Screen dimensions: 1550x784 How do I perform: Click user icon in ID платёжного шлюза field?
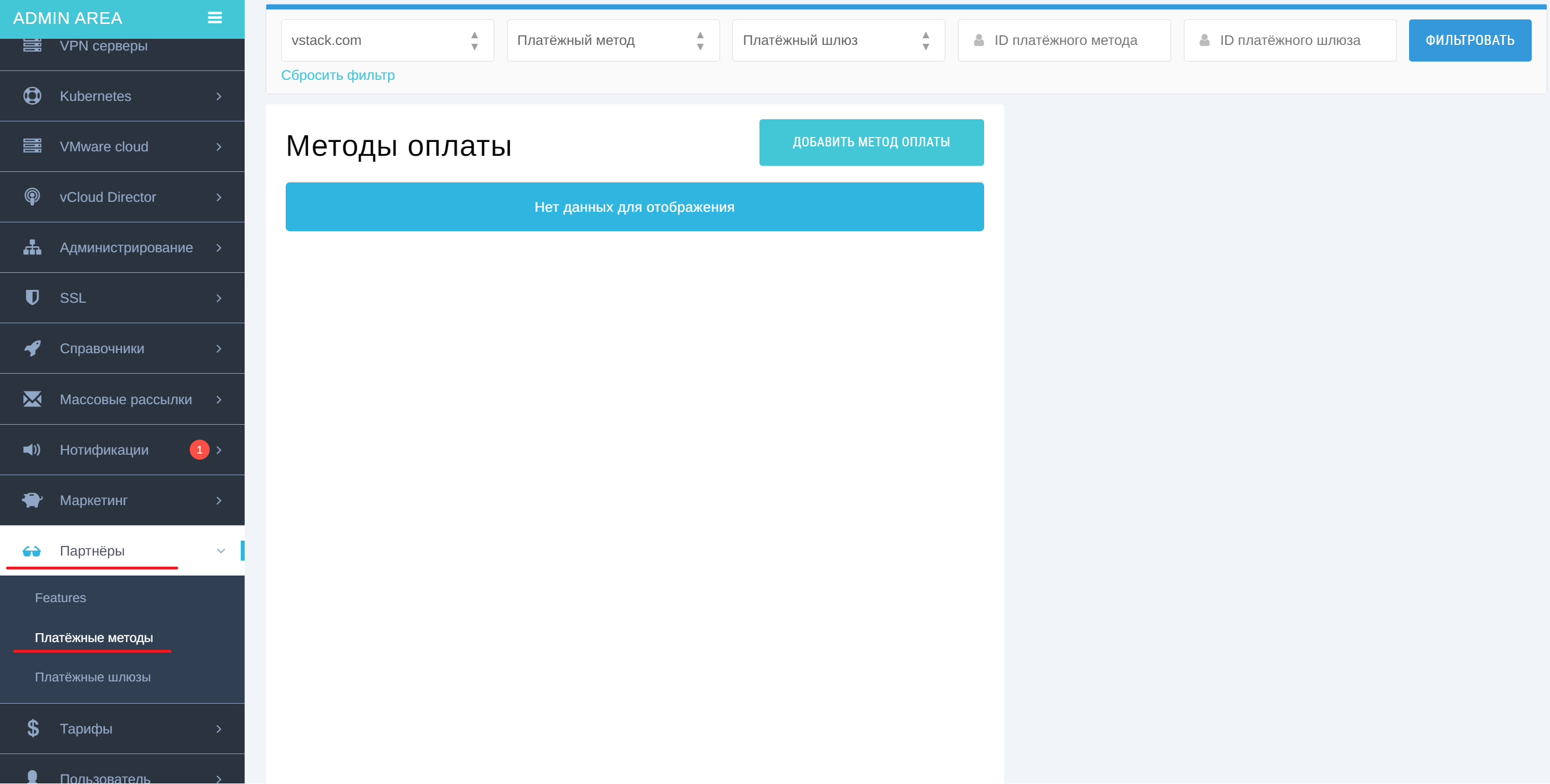[x=1204, y=40]
